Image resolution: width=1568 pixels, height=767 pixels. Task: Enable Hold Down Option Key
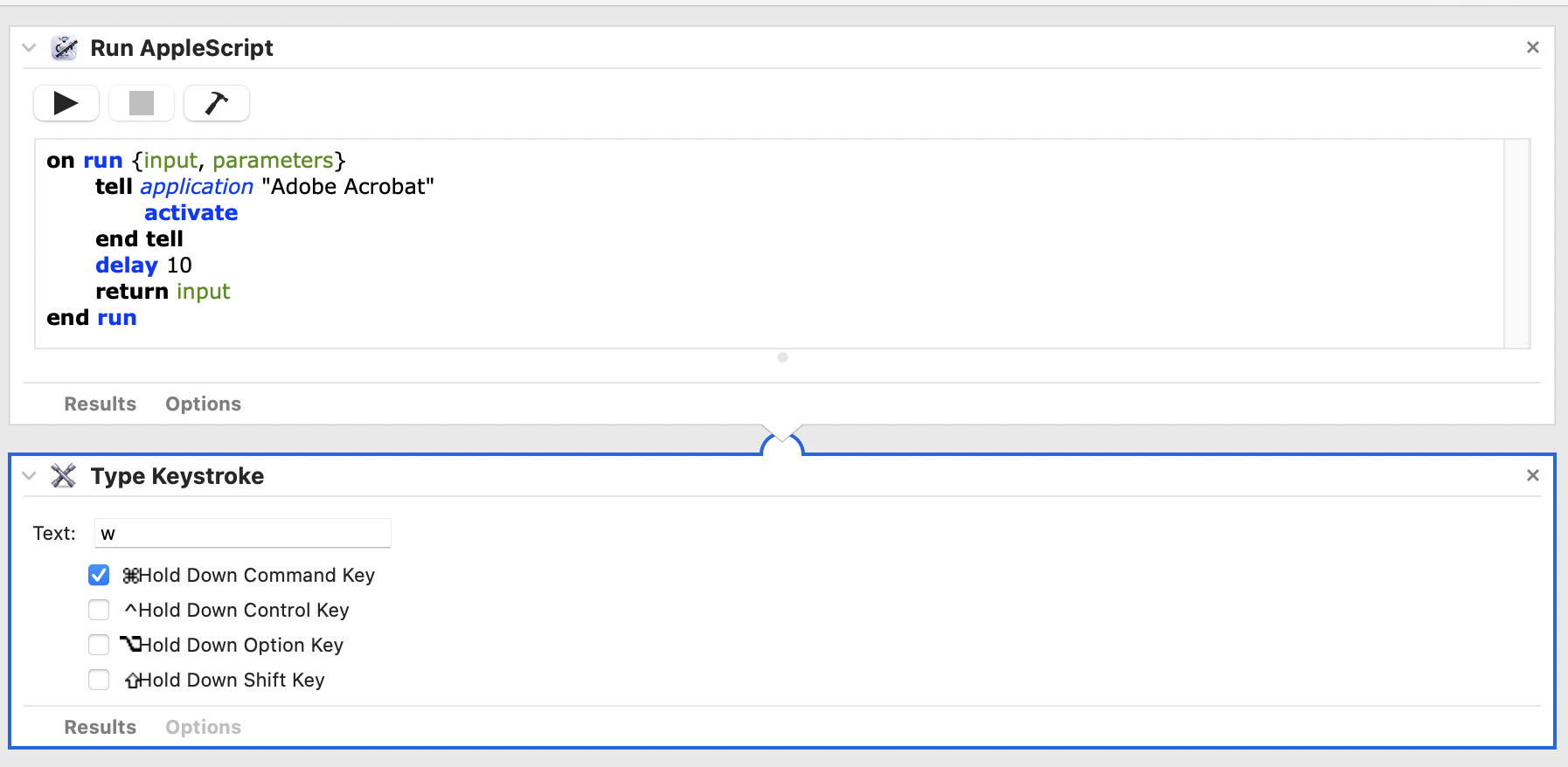click(x=99, y=645)
